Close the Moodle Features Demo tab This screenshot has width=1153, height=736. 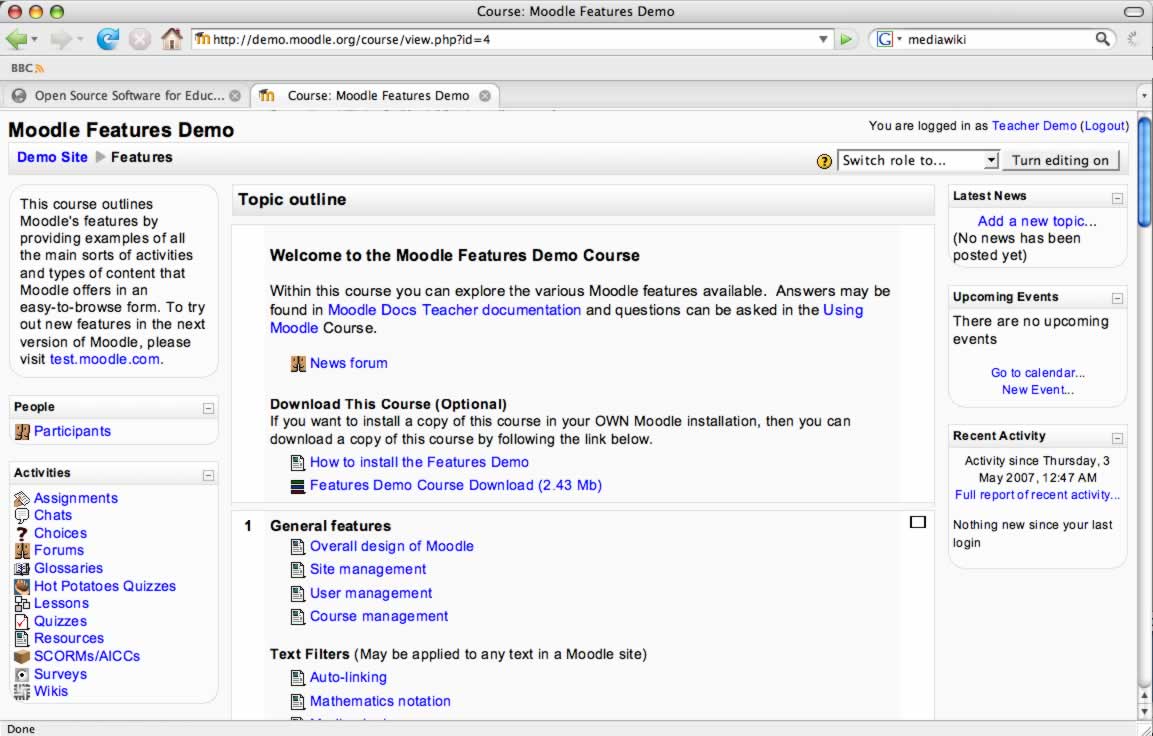(x=485, y=96)
